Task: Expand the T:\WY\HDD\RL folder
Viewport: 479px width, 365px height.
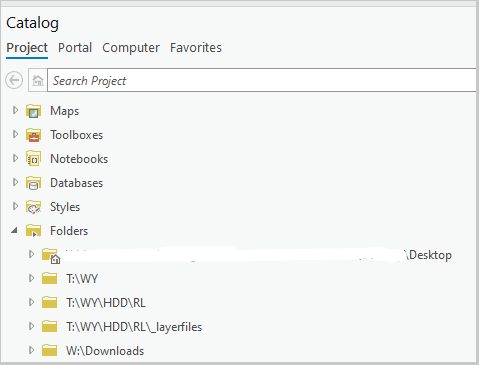Action: (31, 302)
